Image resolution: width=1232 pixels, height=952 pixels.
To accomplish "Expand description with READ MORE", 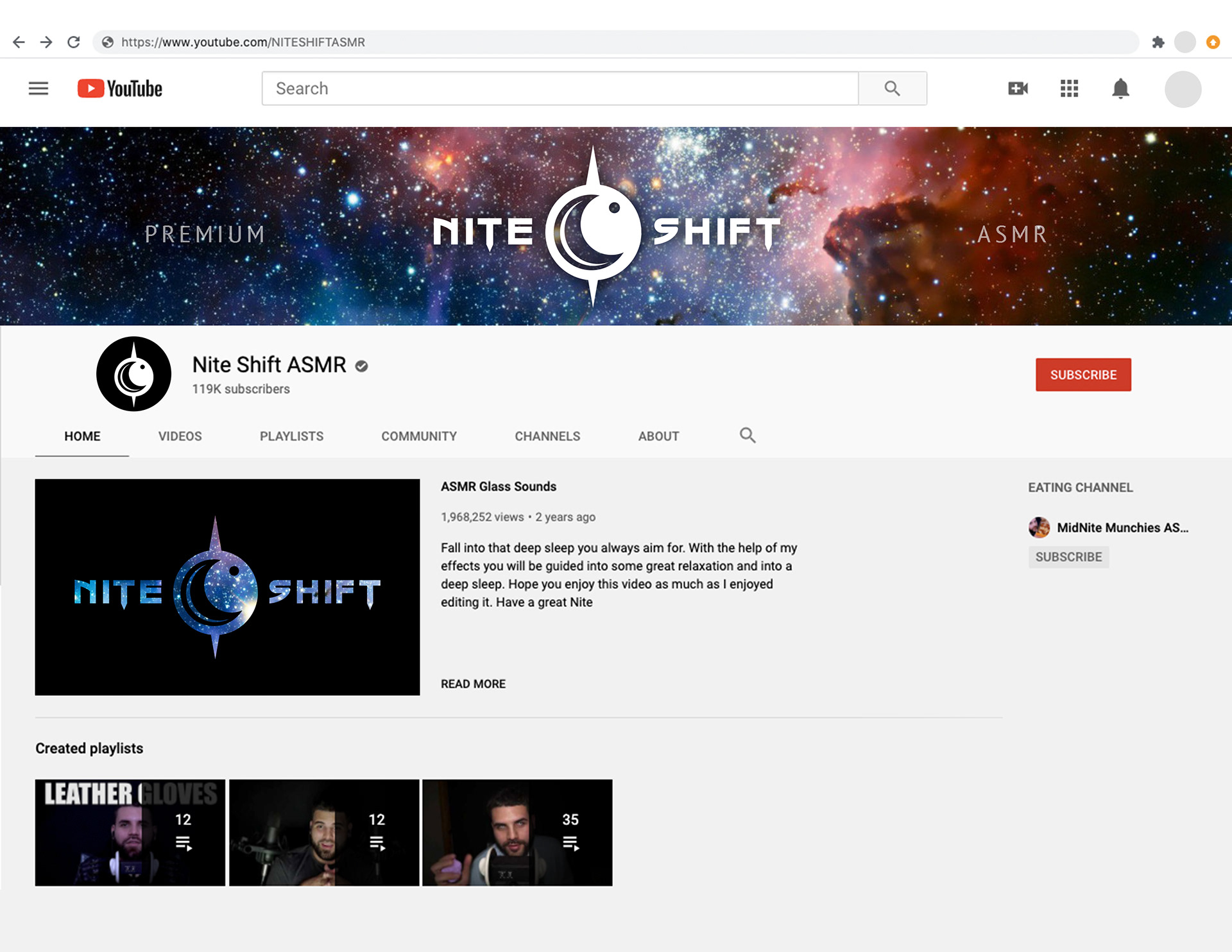I will (x=473, y=684).
